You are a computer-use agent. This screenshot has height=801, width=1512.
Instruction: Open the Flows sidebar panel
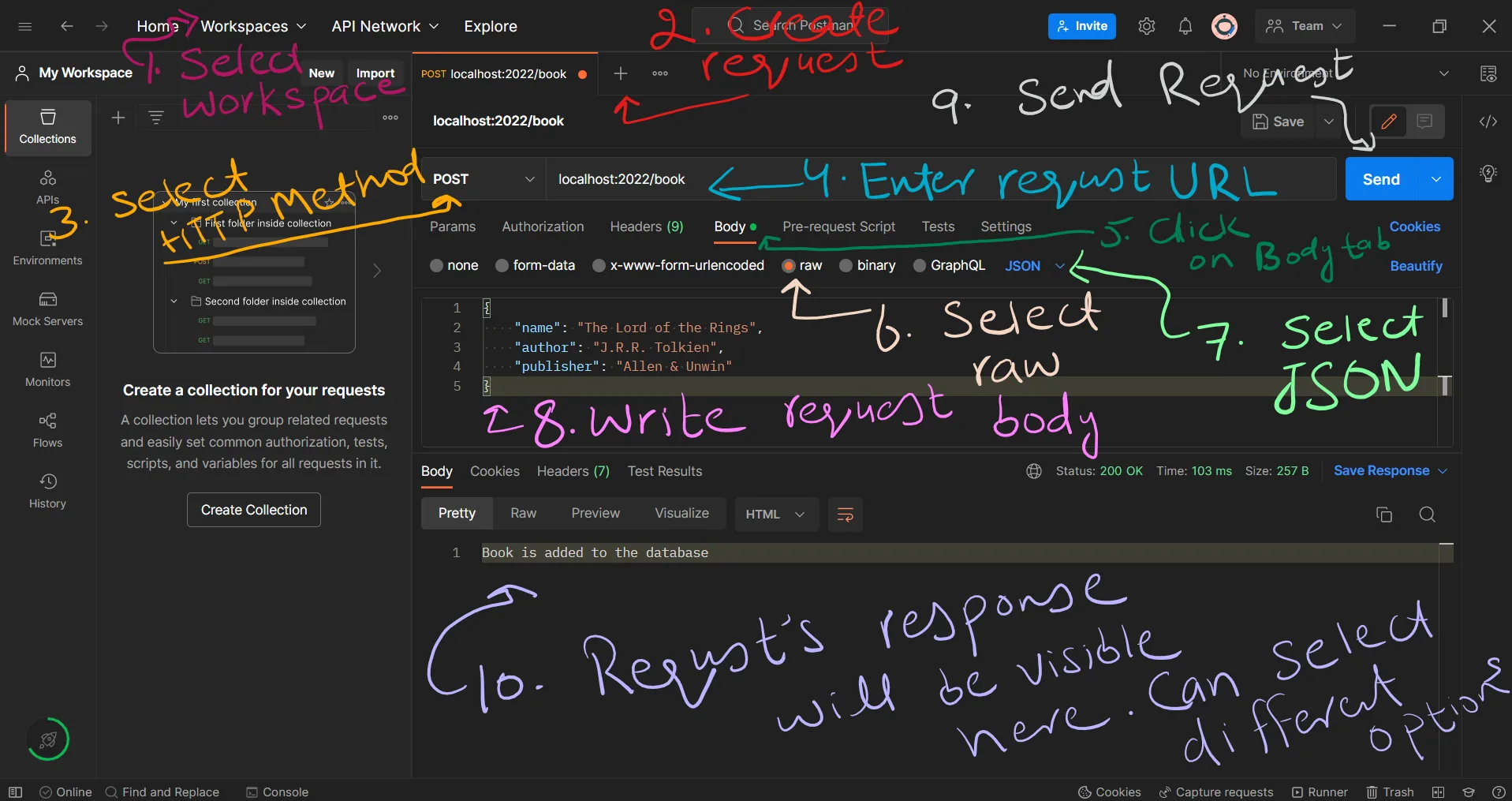click(48, 430)
